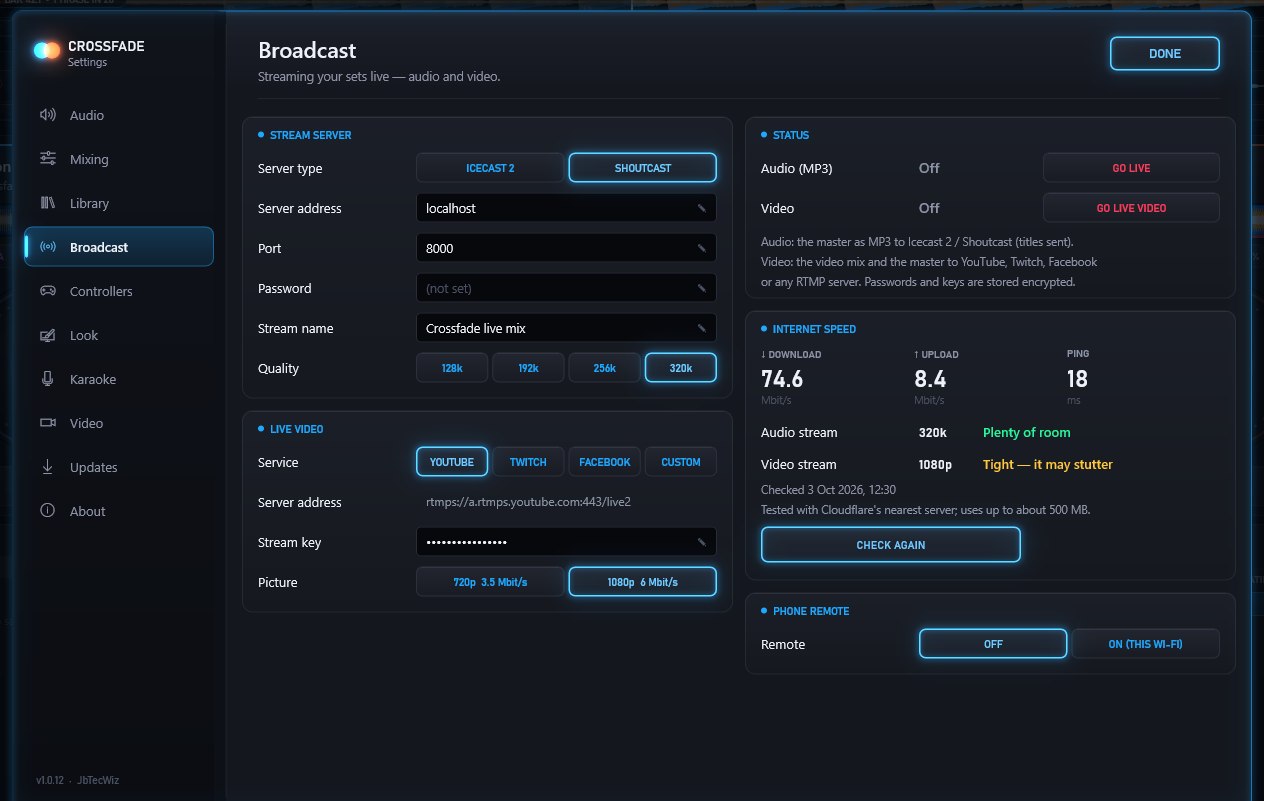Click the 8.4 upload speed value
Screen dimensions: 1264x801
point(930,379)
